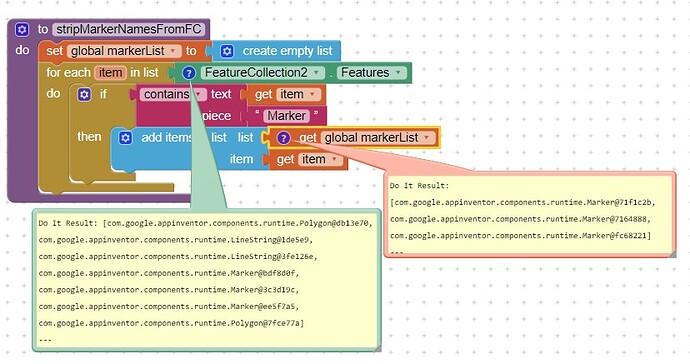Toggle comment icon on get global markerList block
Viewport: 690px width, 364px height.
coord(284,138)
